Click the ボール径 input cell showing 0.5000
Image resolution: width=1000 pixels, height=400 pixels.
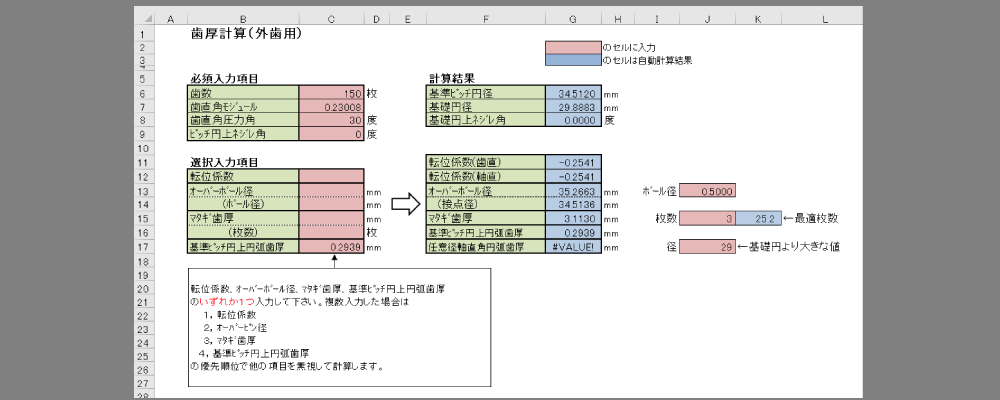[708, 190]
